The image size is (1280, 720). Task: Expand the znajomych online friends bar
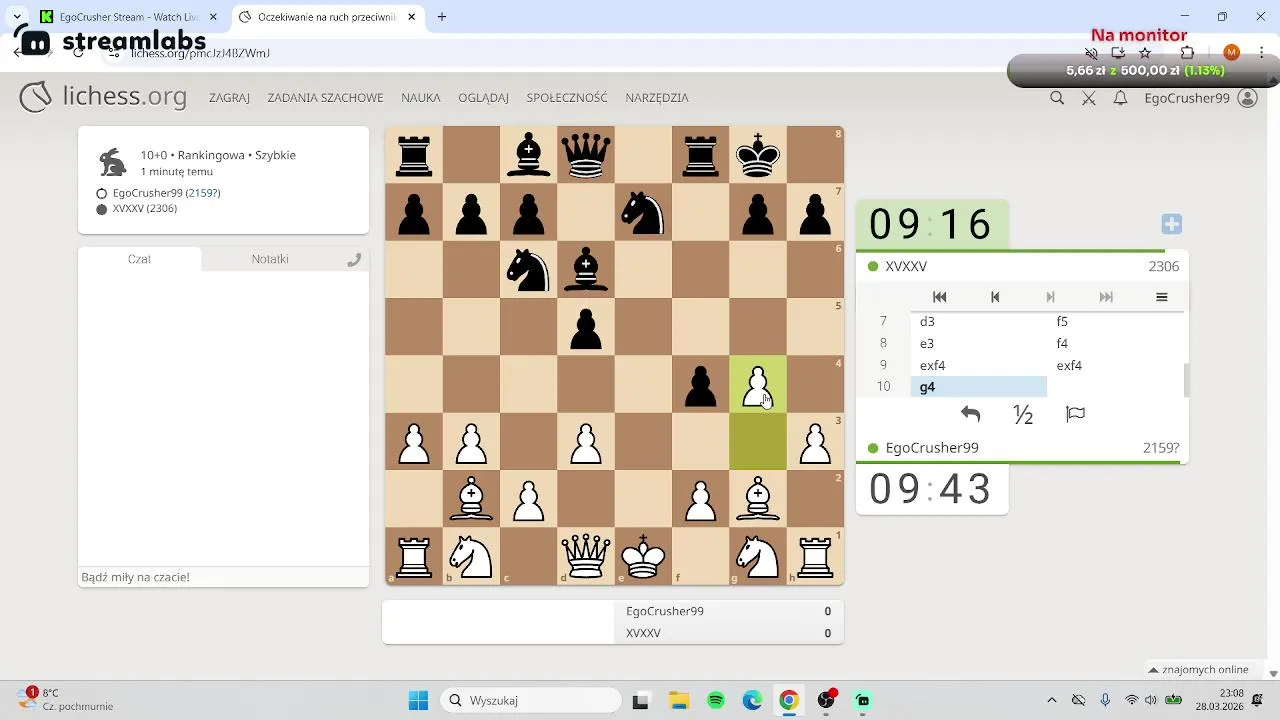click(x=1199, y=670)
